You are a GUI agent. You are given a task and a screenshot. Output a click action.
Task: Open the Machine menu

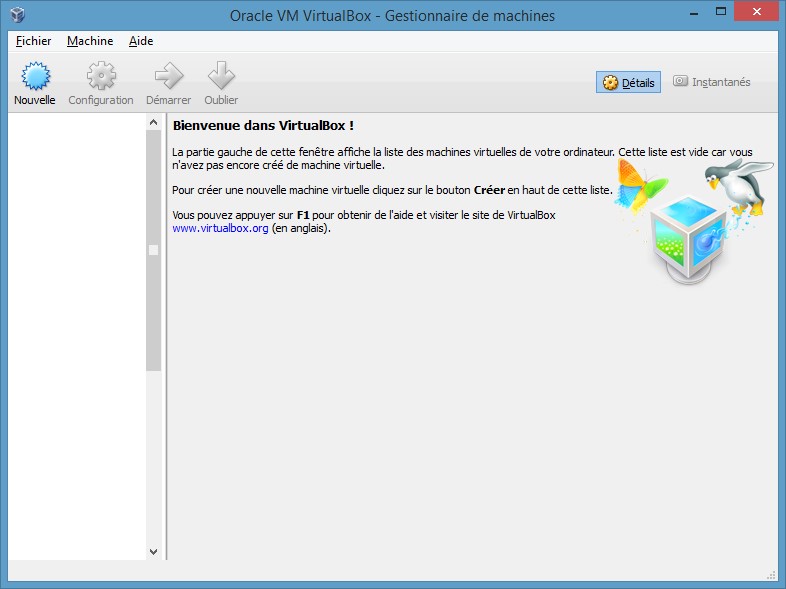[90, 41]
